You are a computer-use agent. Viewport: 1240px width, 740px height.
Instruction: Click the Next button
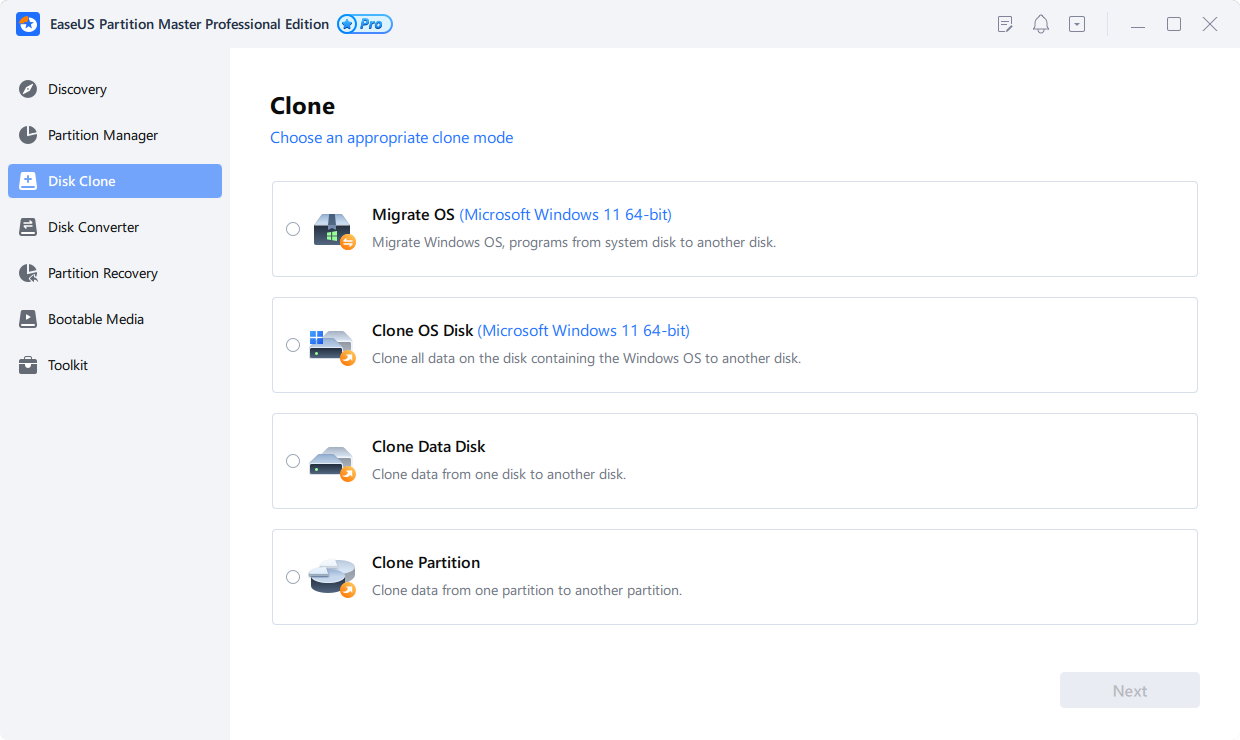click(1129, 690)
